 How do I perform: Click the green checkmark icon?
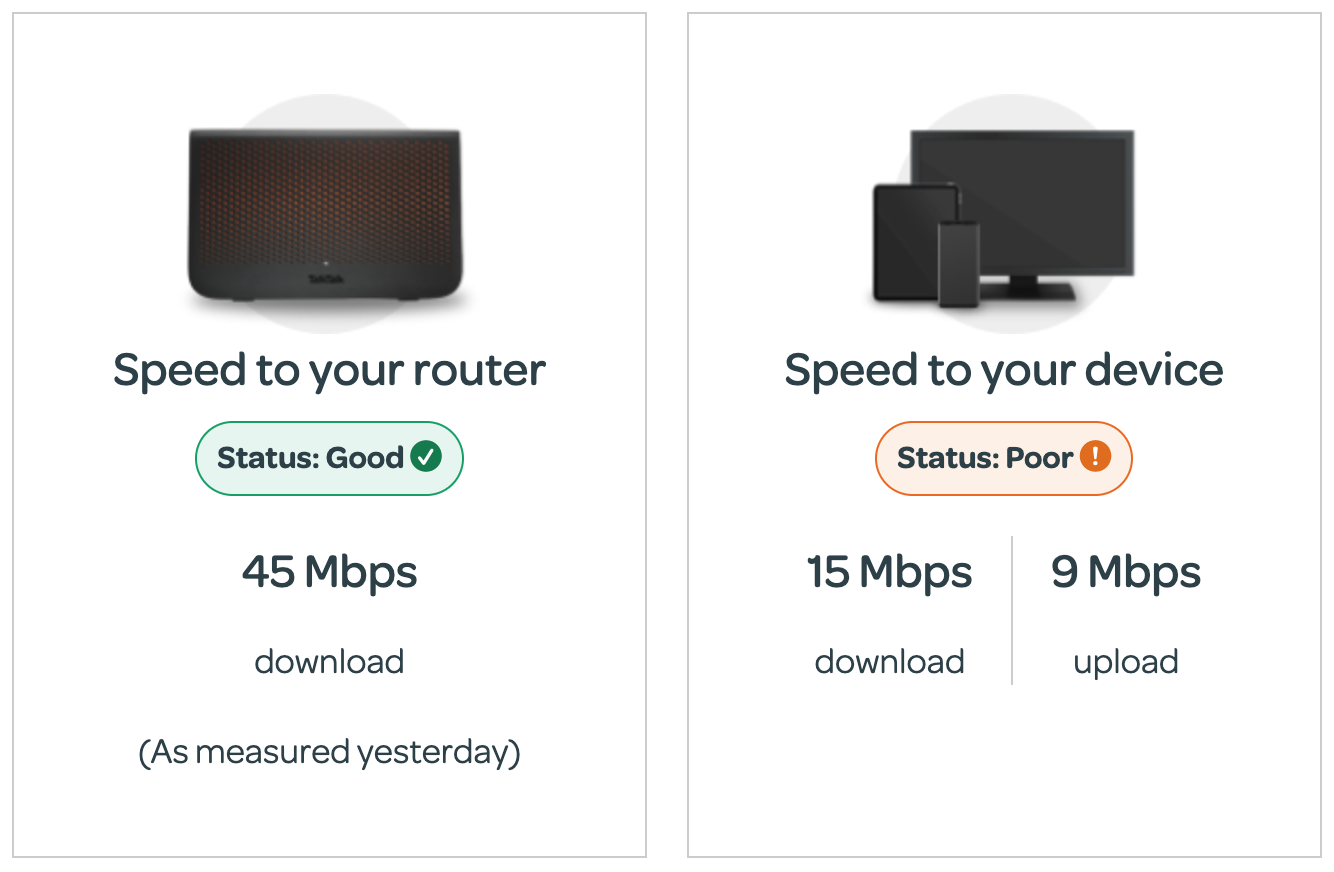point(428,457)
